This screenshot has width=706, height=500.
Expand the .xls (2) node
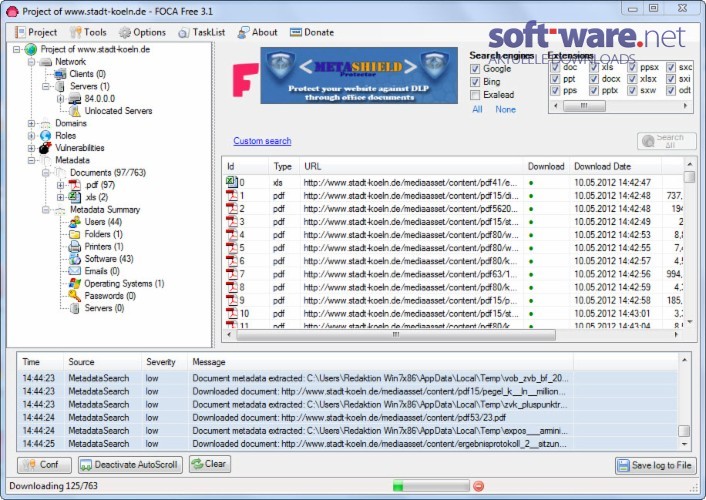(x=60, y=197)
